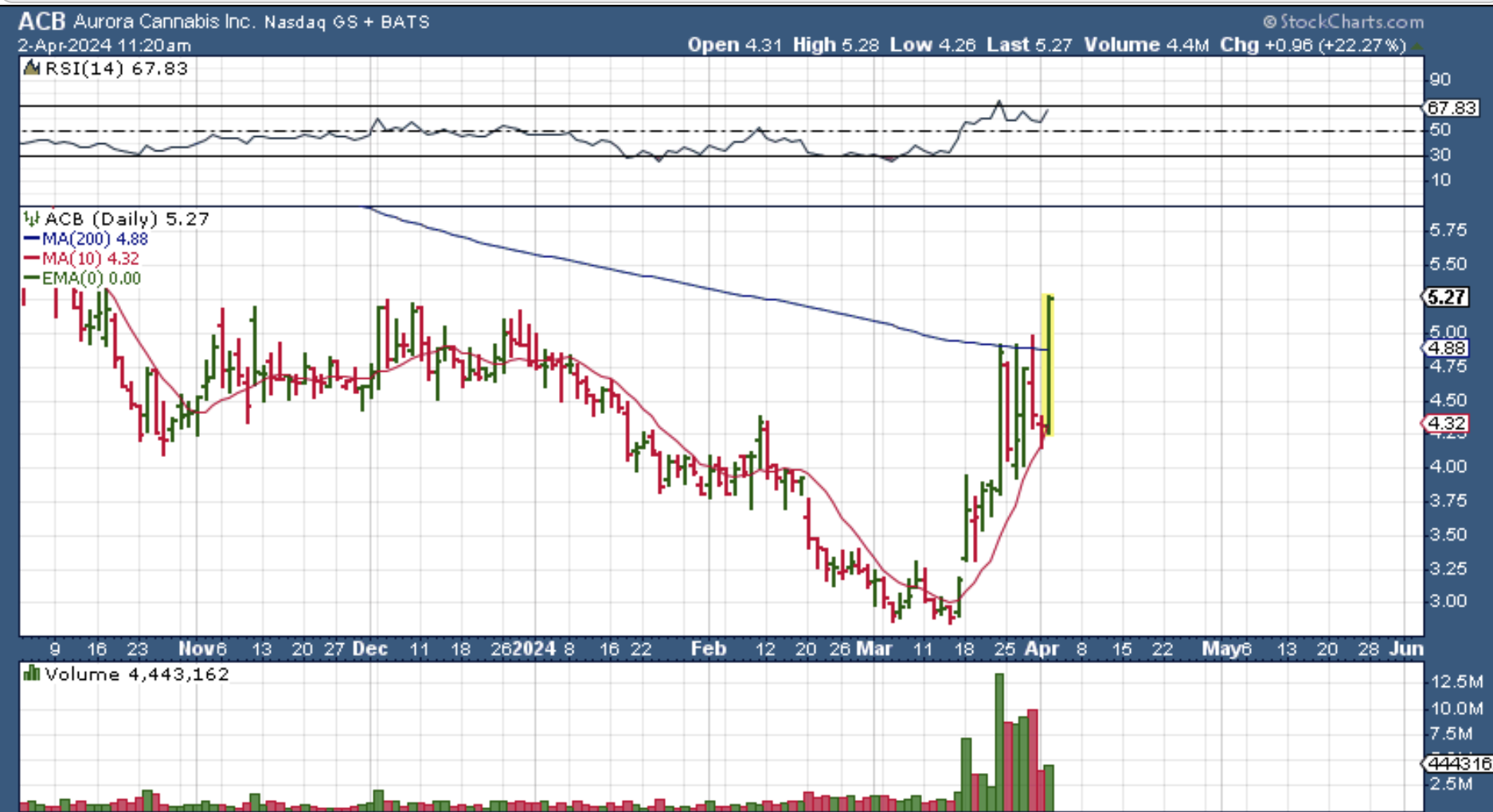
Task: Click the bar chart icon beside Volume 4,443,162
Action: pos(32,674)
